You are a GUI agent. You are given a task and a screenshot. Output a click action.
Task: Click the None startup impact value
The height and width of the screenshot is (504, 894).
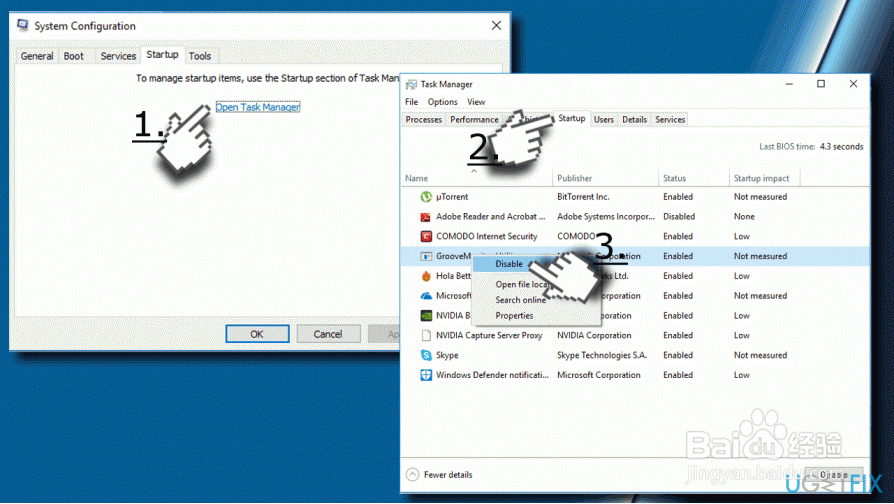click(744, 217)
